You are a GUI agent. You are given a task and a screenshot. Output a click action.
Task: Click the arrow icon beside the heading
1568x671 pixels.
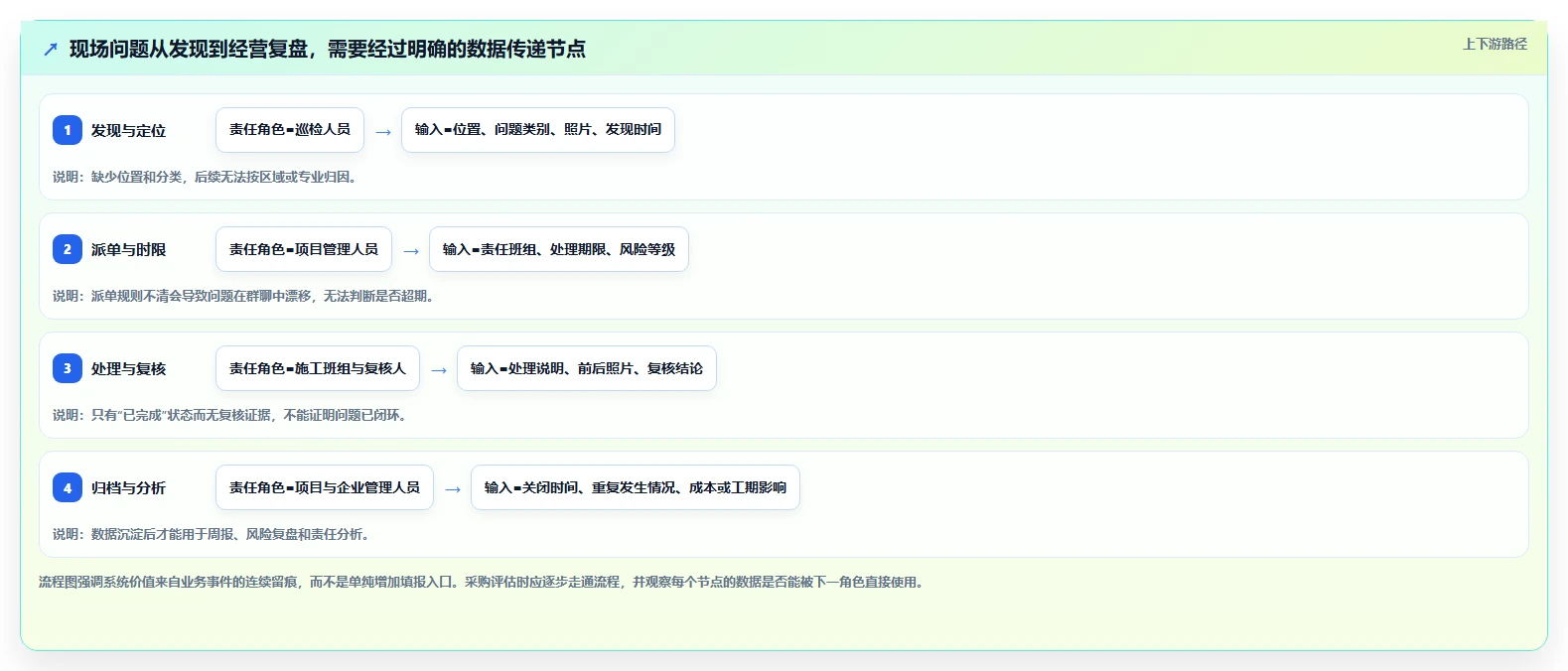[51, 49]
